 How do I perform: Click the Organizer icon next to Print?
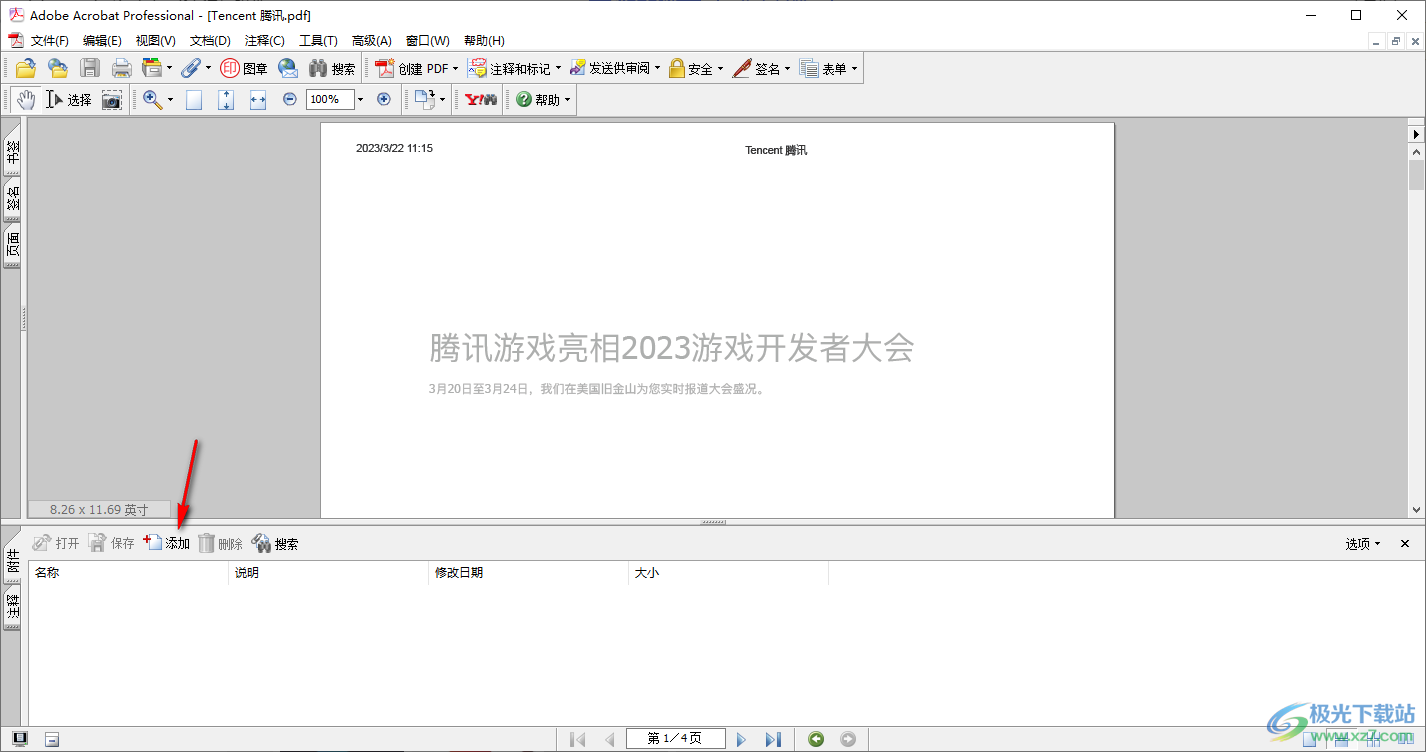pyautogui.click(x=152, y=68)
